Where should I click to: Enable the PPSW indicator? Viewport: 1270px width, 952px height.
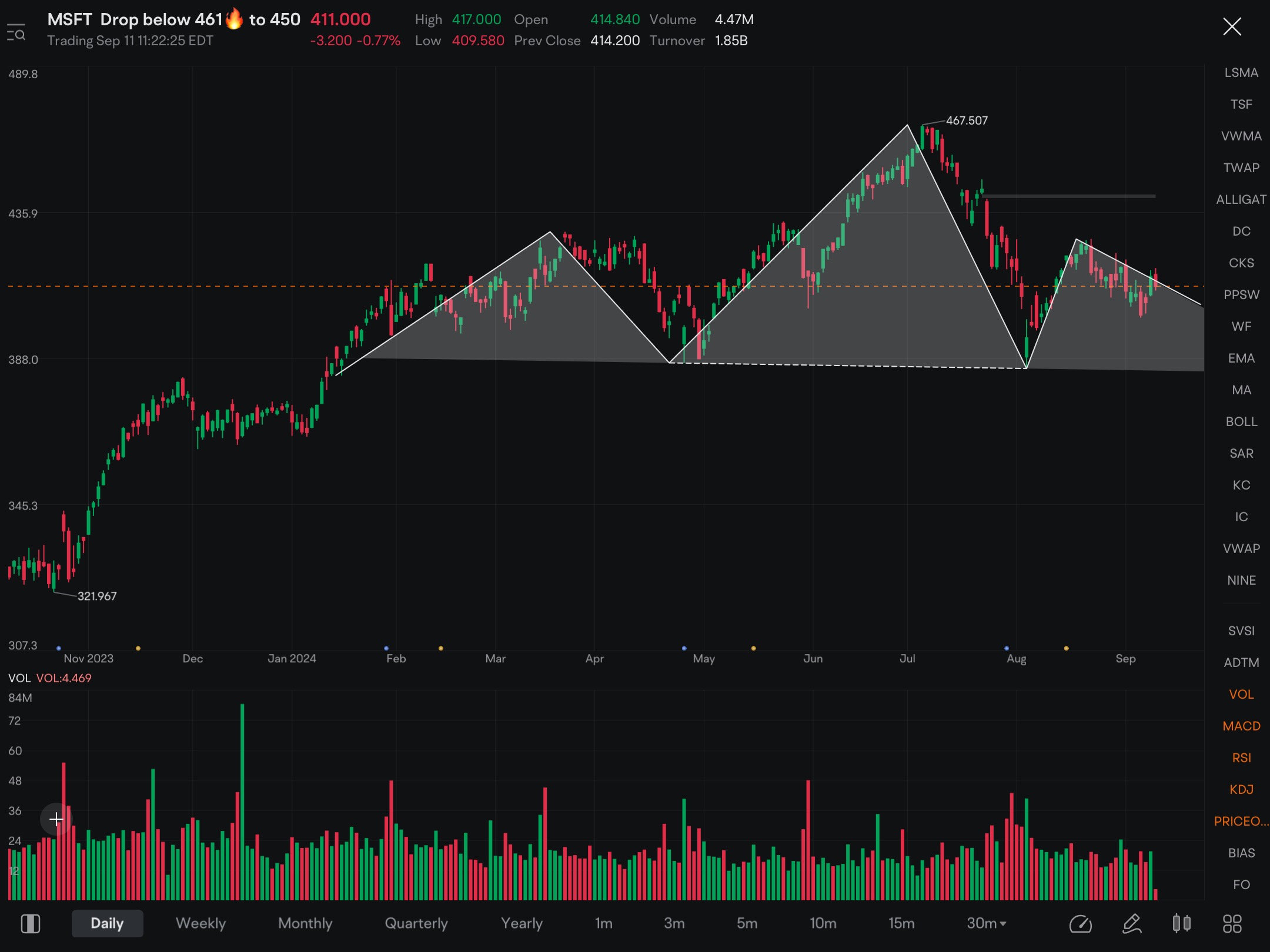pyautogui.click(x=1241, y=294)
